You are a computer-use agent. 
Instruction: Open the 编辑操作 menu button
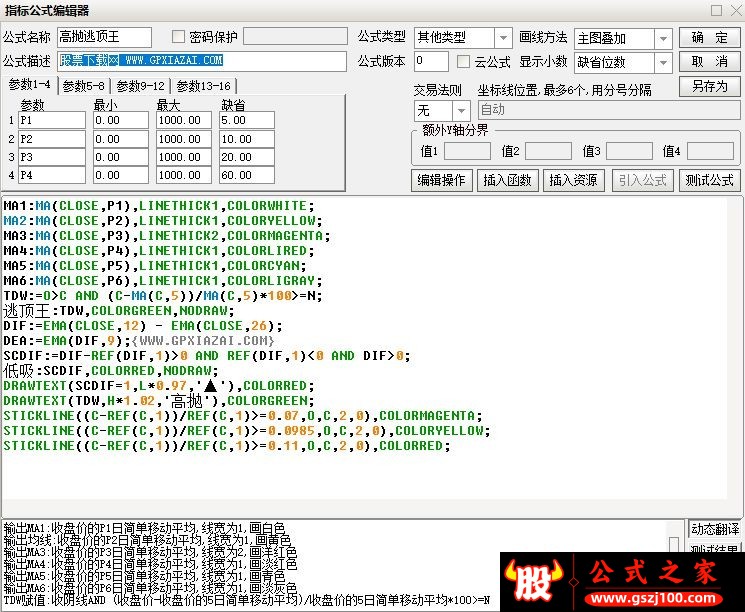pos(441,180)
